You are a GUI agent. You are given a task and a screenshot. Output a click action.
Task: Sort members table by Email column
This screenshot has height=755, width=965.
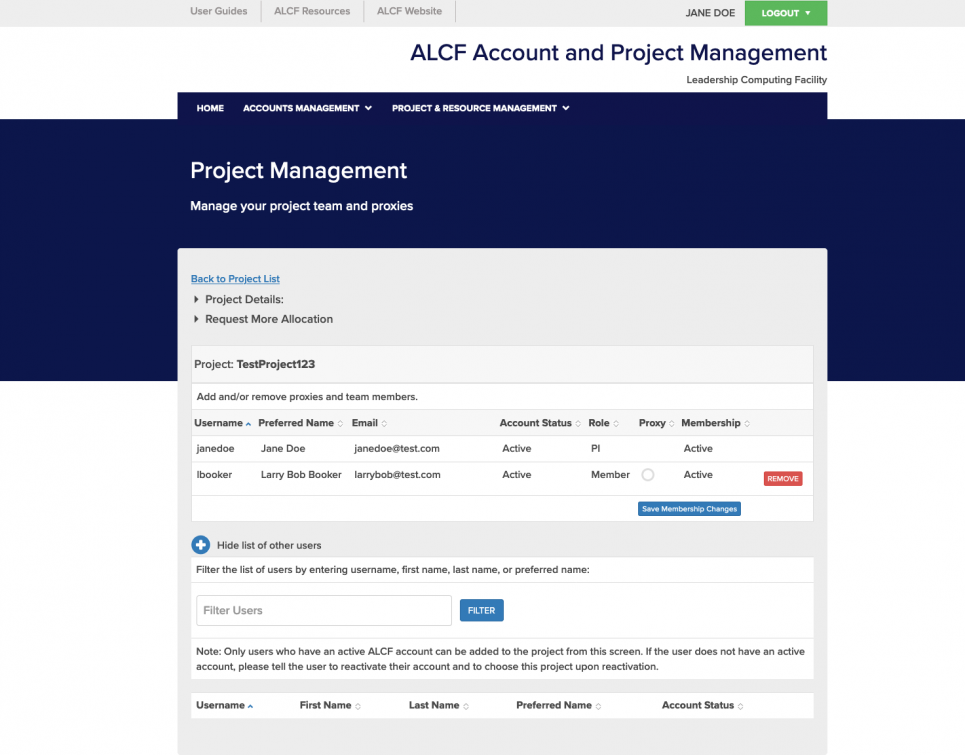coord(368,423)
